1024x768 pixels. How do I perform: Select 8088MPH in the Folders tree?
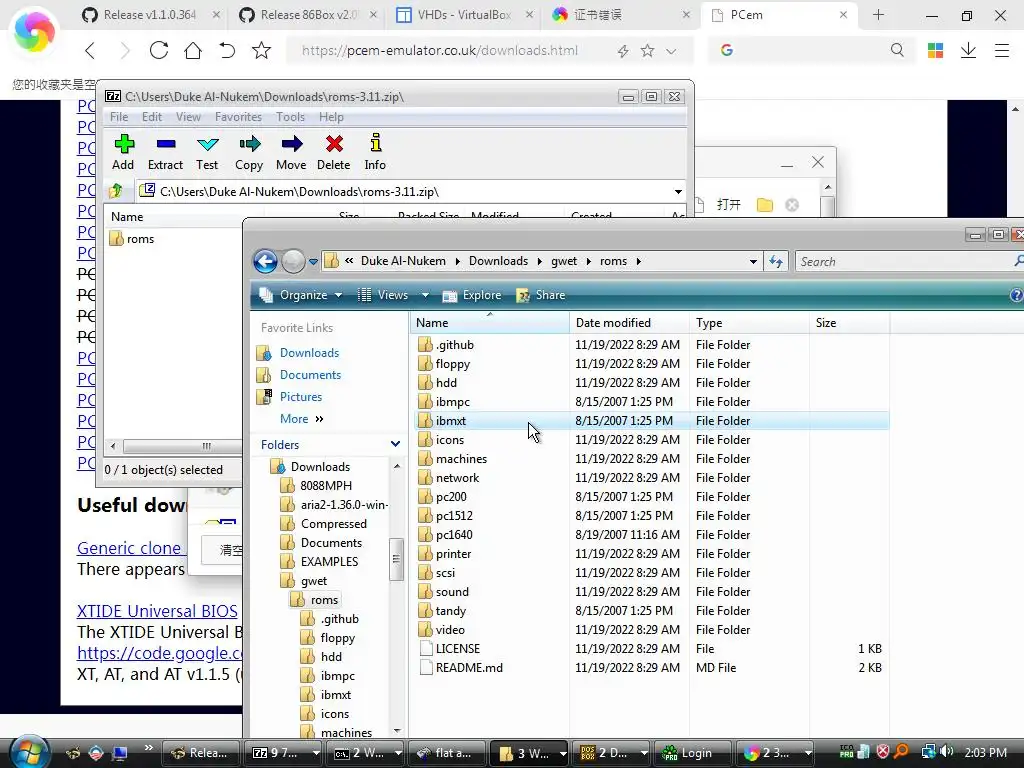coord(325,485)
